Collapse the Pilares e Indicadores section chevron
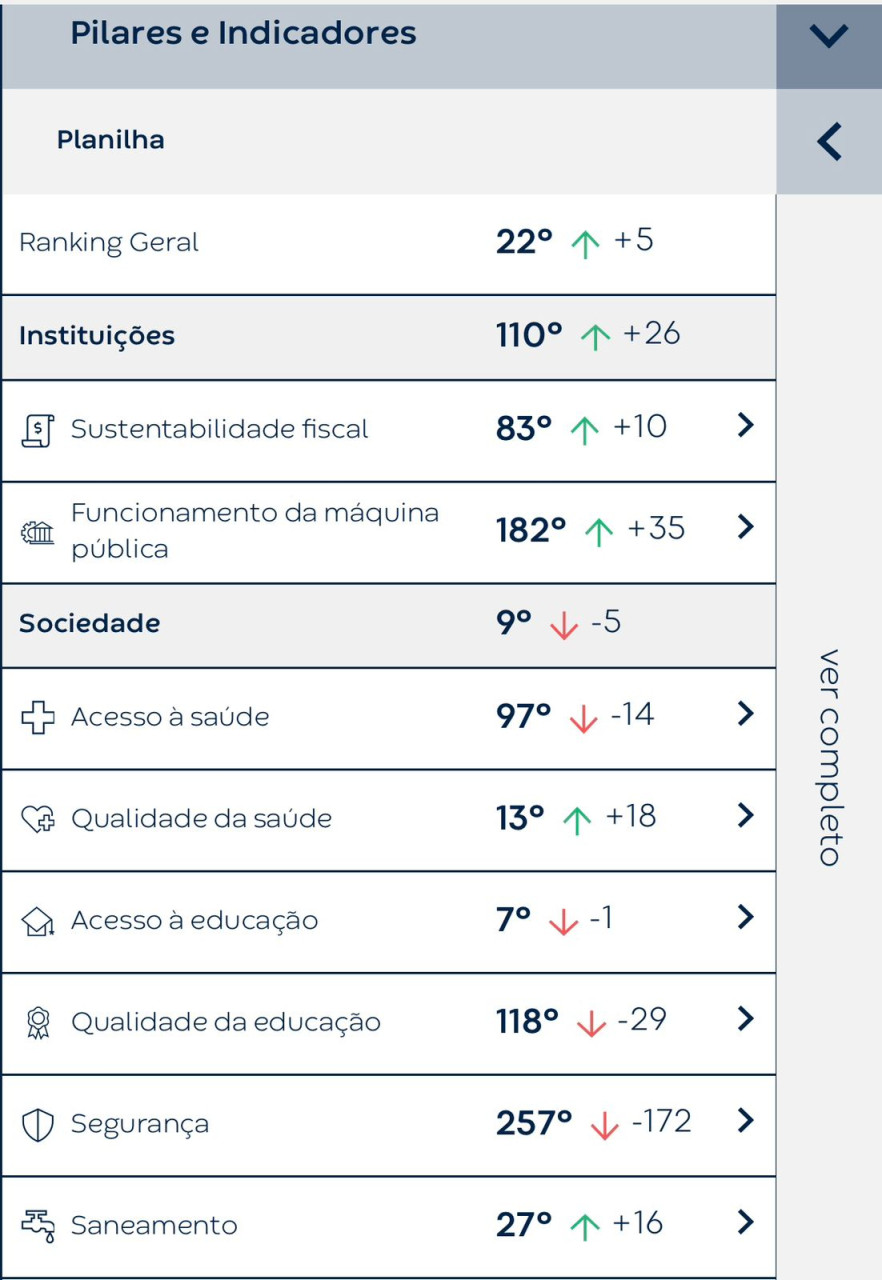The height and width of the screenshot is (1280, 882). [x=829, y=37]
